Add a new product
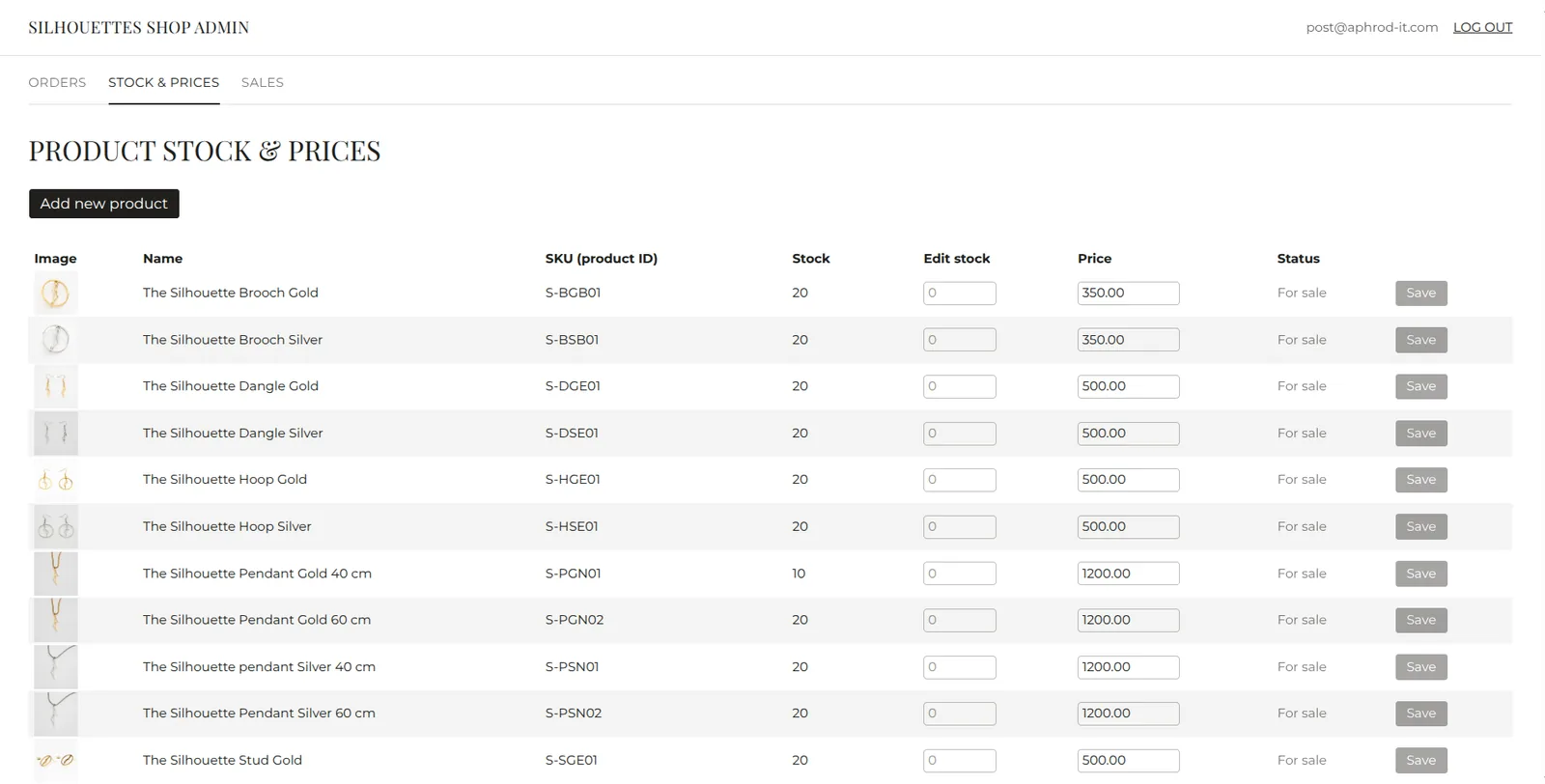 pos(104,204)
